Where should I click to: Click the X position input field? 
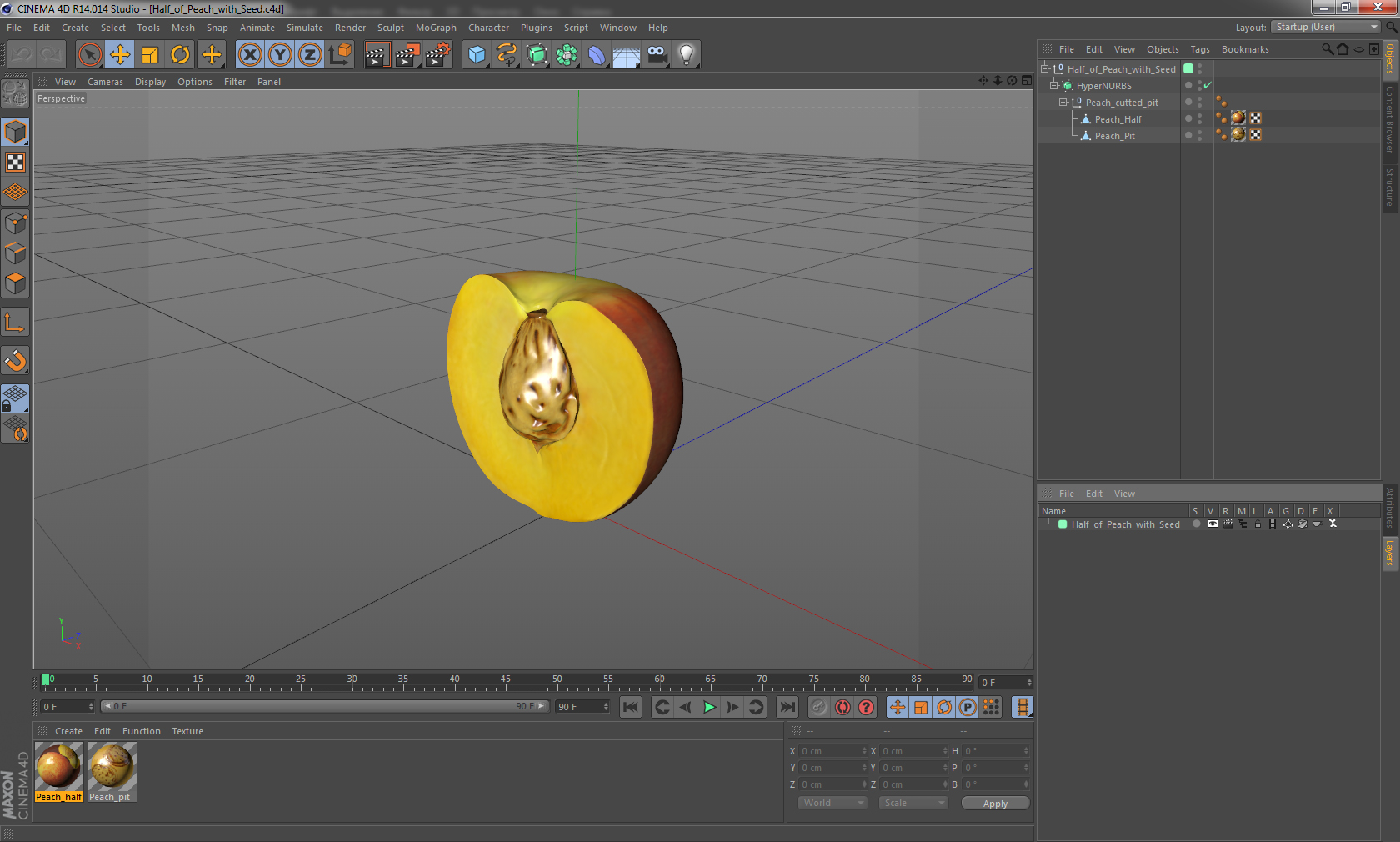(x=834, y=751)
